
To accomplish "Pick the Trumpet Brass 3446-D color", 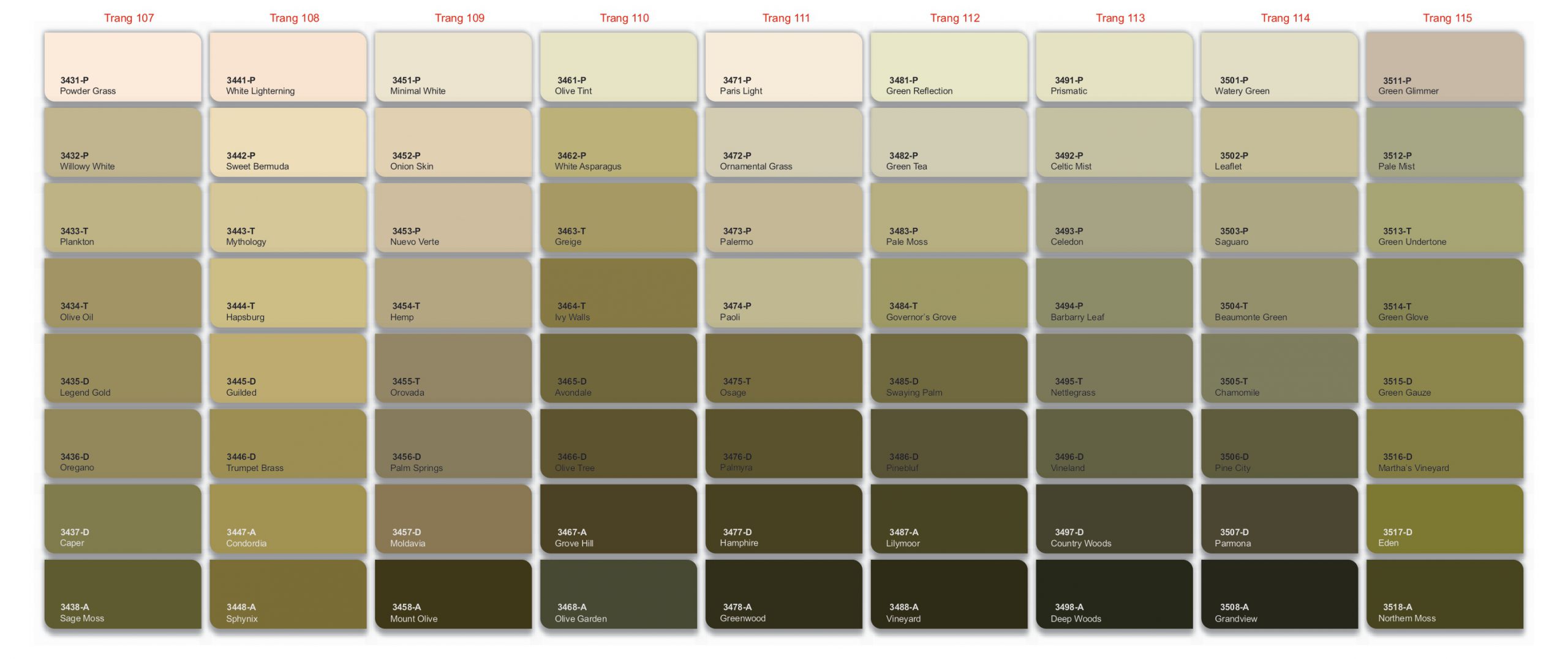I will point(288,443).
